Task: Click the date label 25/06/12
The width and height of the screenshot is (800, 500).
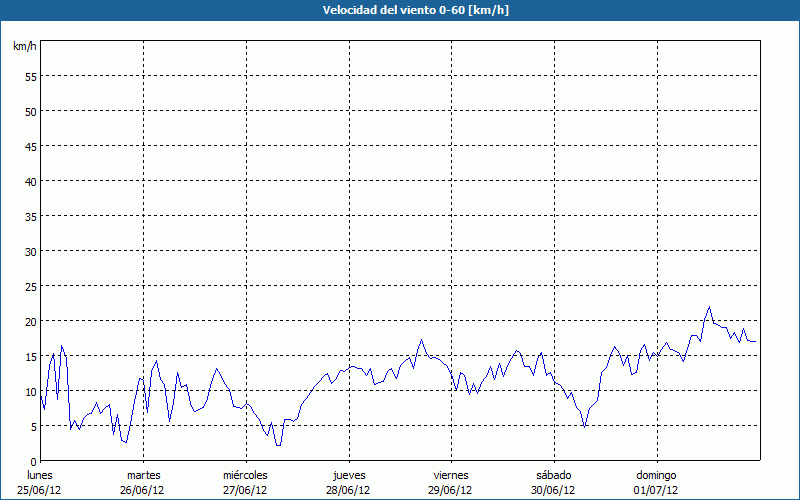Action: tap(40, 490)
